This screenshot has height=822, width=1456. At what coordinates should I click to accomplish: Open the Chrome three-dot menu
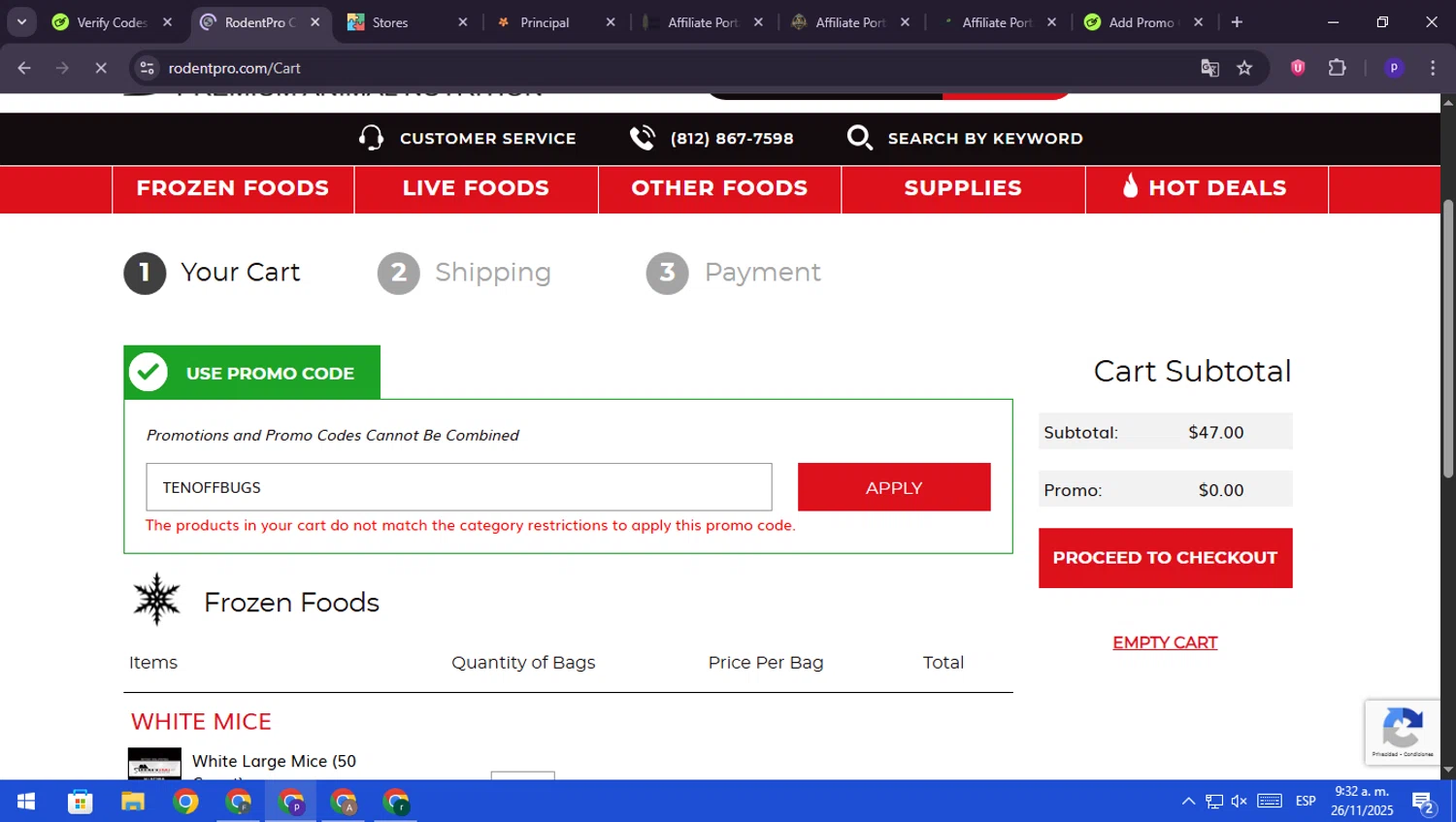point(1433,68)
